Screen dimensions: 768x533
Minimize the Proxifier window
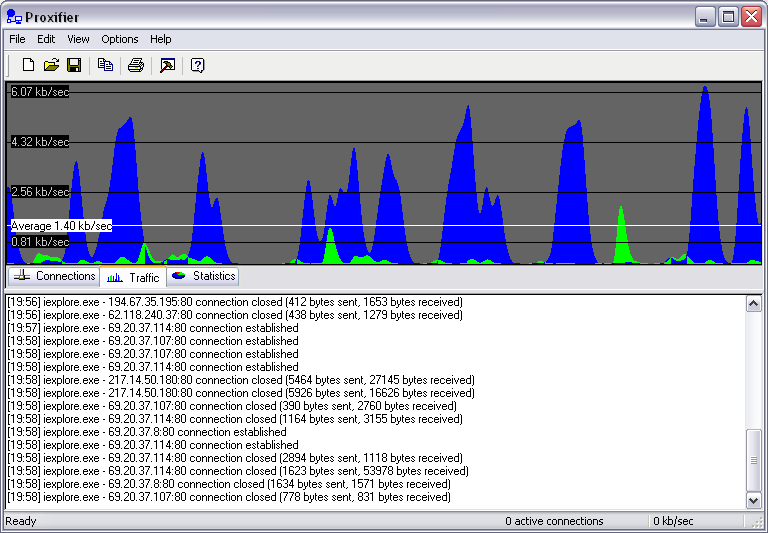[705, 17]
